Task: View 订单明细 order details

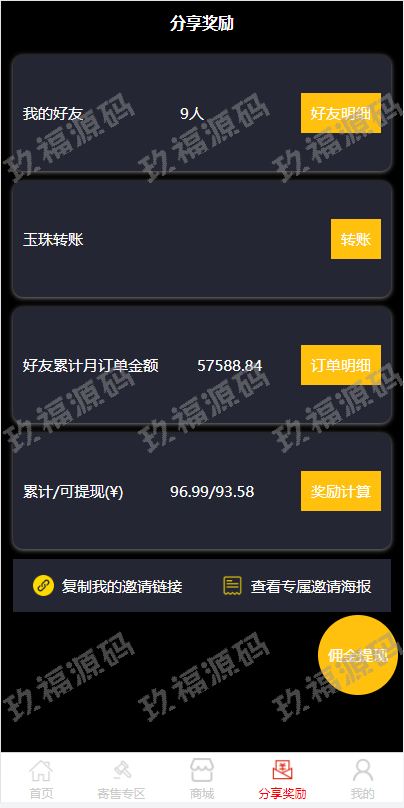Action: pos(341,365)
